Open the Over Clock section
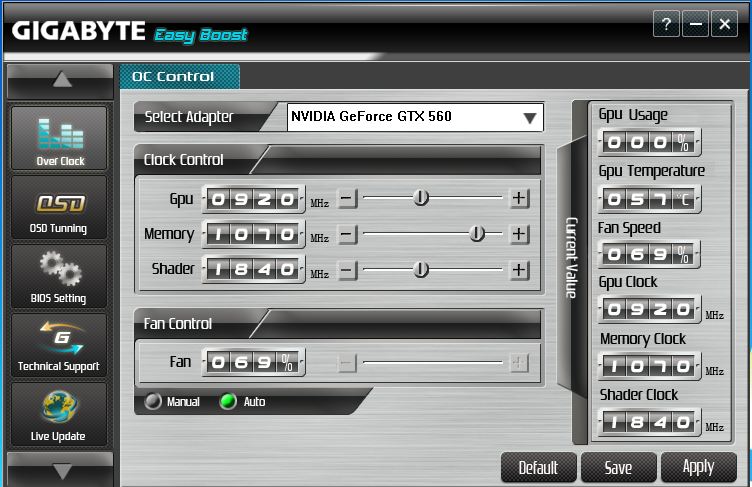The width and height of the screenshot is (752, 487). click(x=59, y=139)
